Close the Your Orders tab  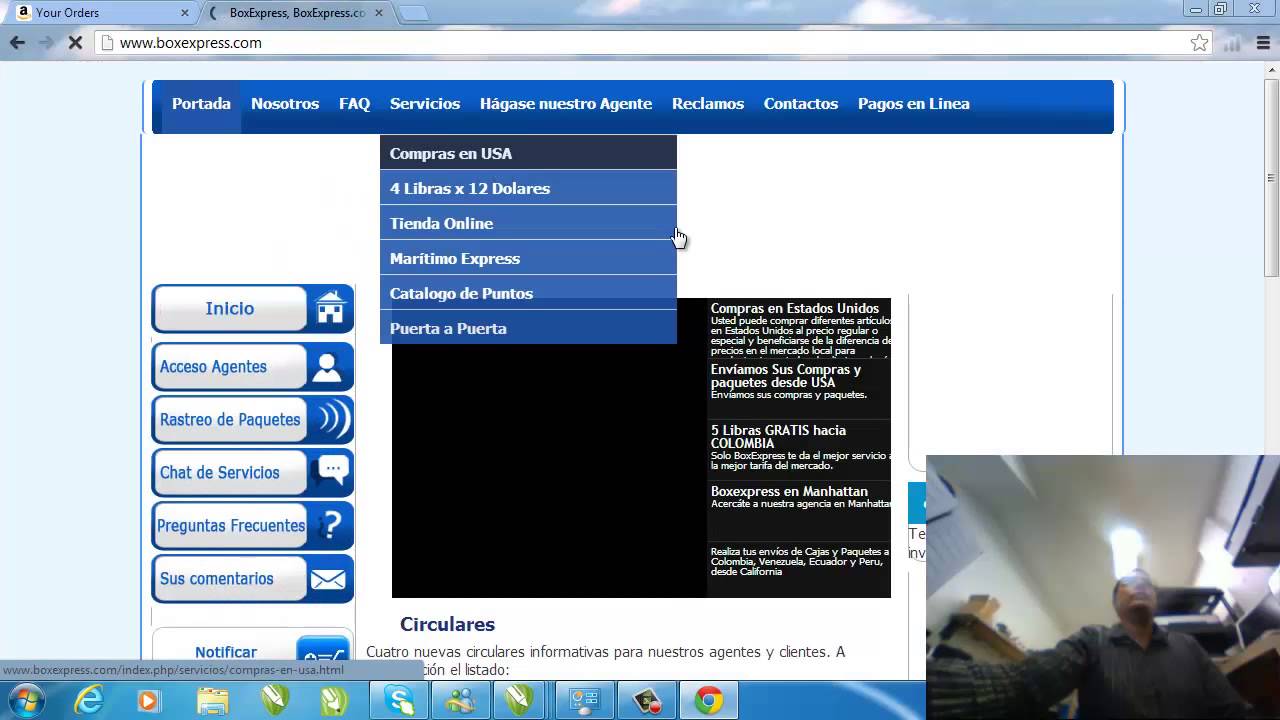[x=185, y=13]
